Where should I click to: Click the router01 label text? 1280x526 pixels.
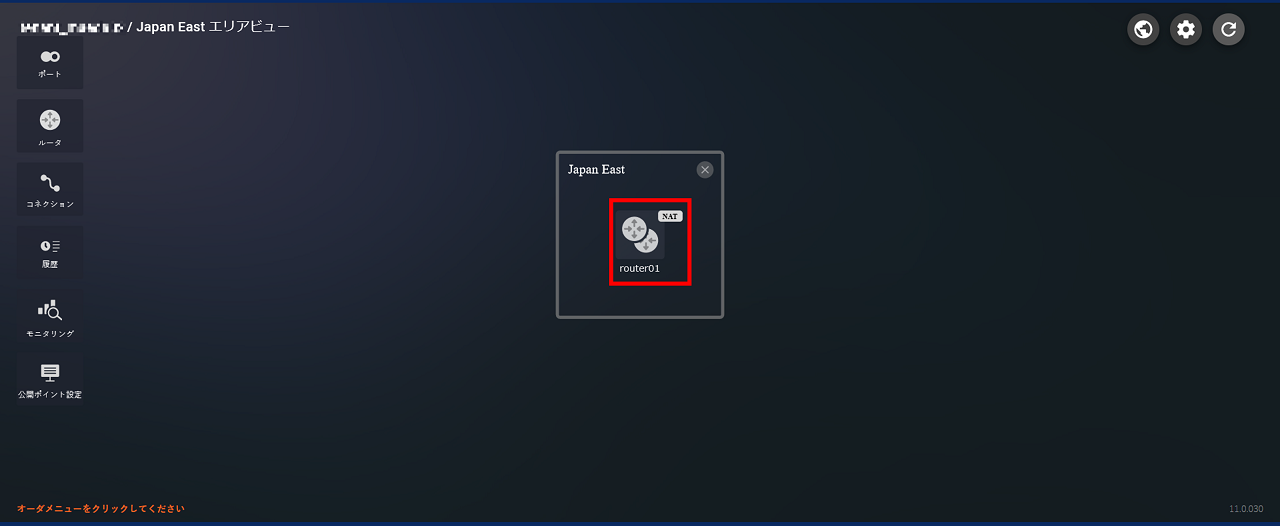[x=640, y=268]
